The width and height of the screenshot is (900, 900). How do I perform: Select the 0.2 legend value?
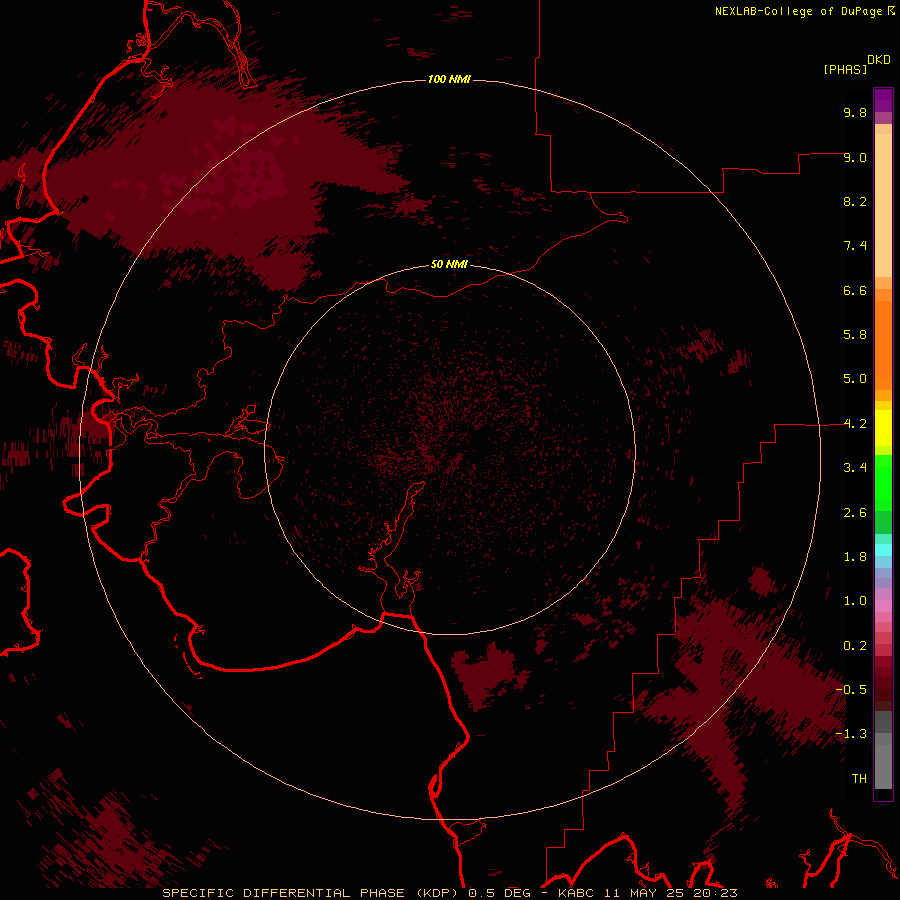click(855, 646)
